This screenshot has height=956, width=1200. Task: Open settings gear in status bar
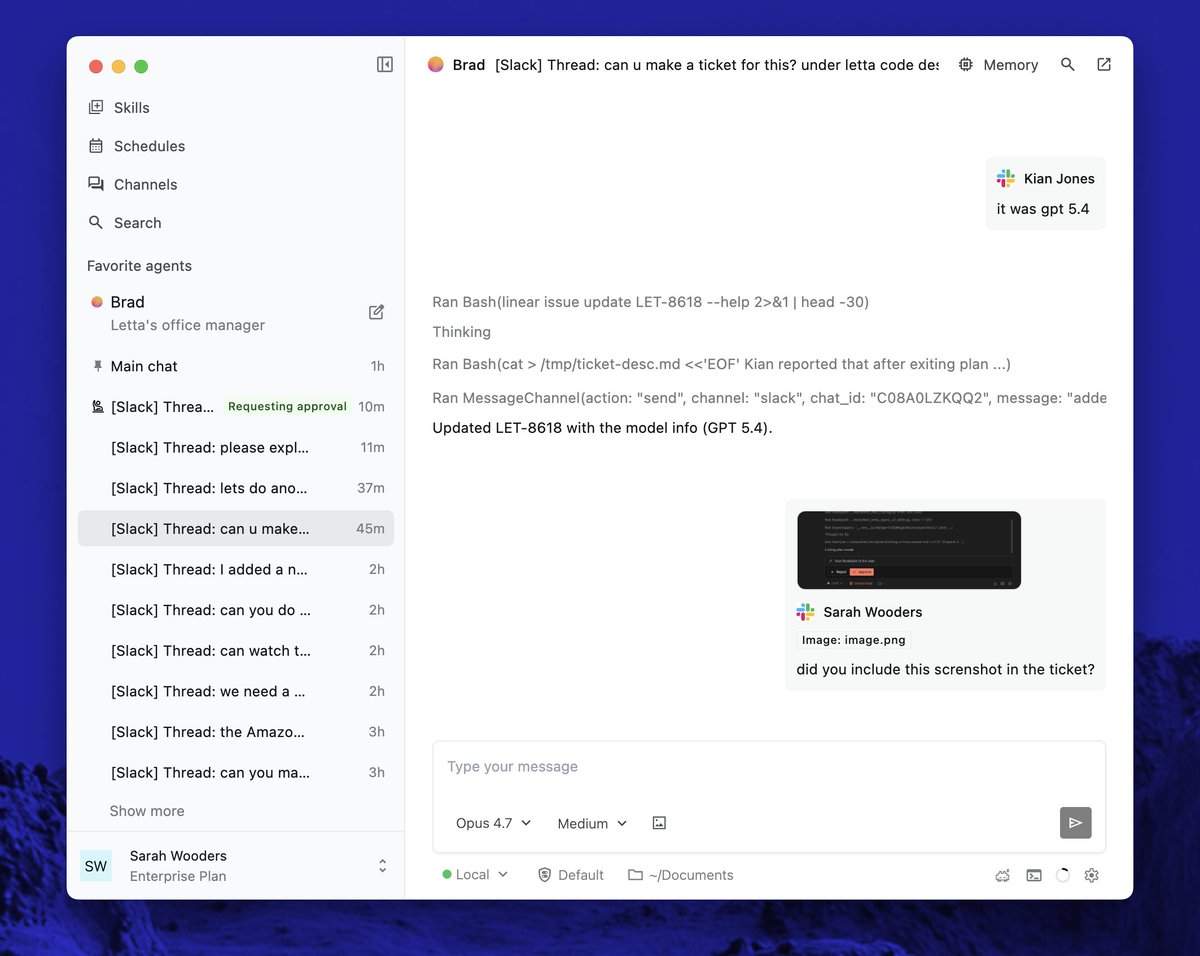click(x=1092, y=875)
